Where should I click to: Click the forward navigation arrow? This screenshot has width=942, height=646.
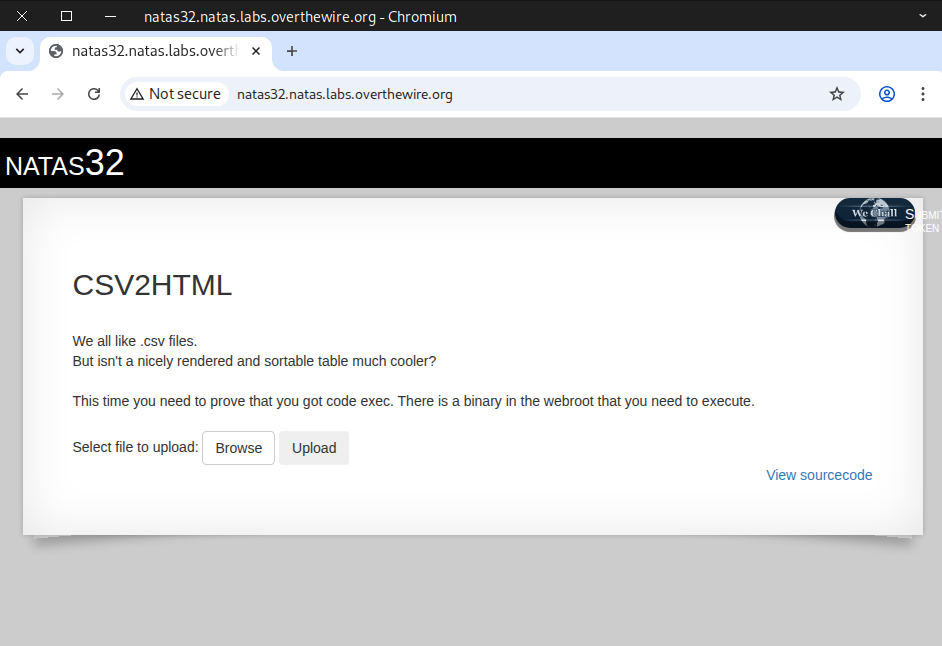[58, 94]
